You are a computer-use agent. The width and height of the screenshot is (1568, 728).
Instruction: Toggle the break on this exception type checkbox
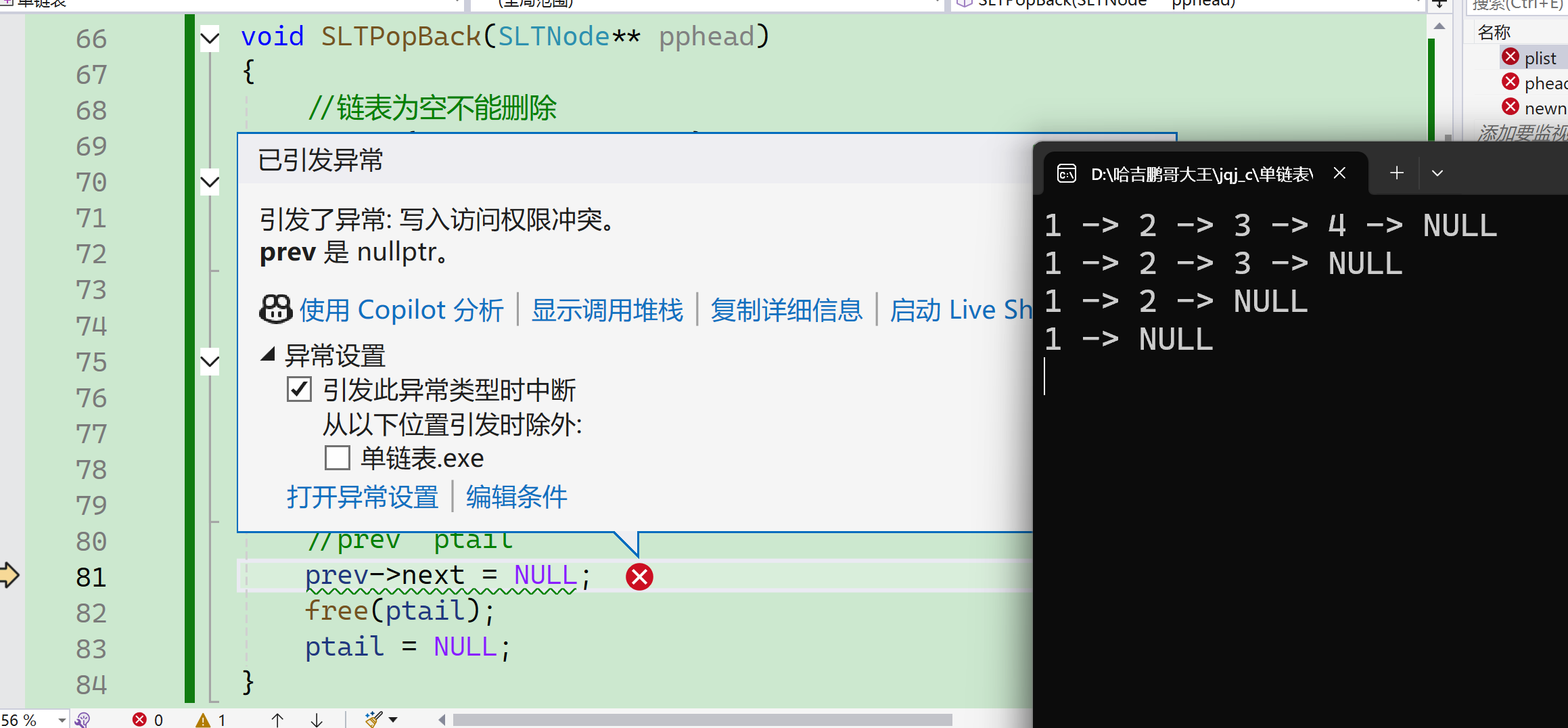[299, 390]
